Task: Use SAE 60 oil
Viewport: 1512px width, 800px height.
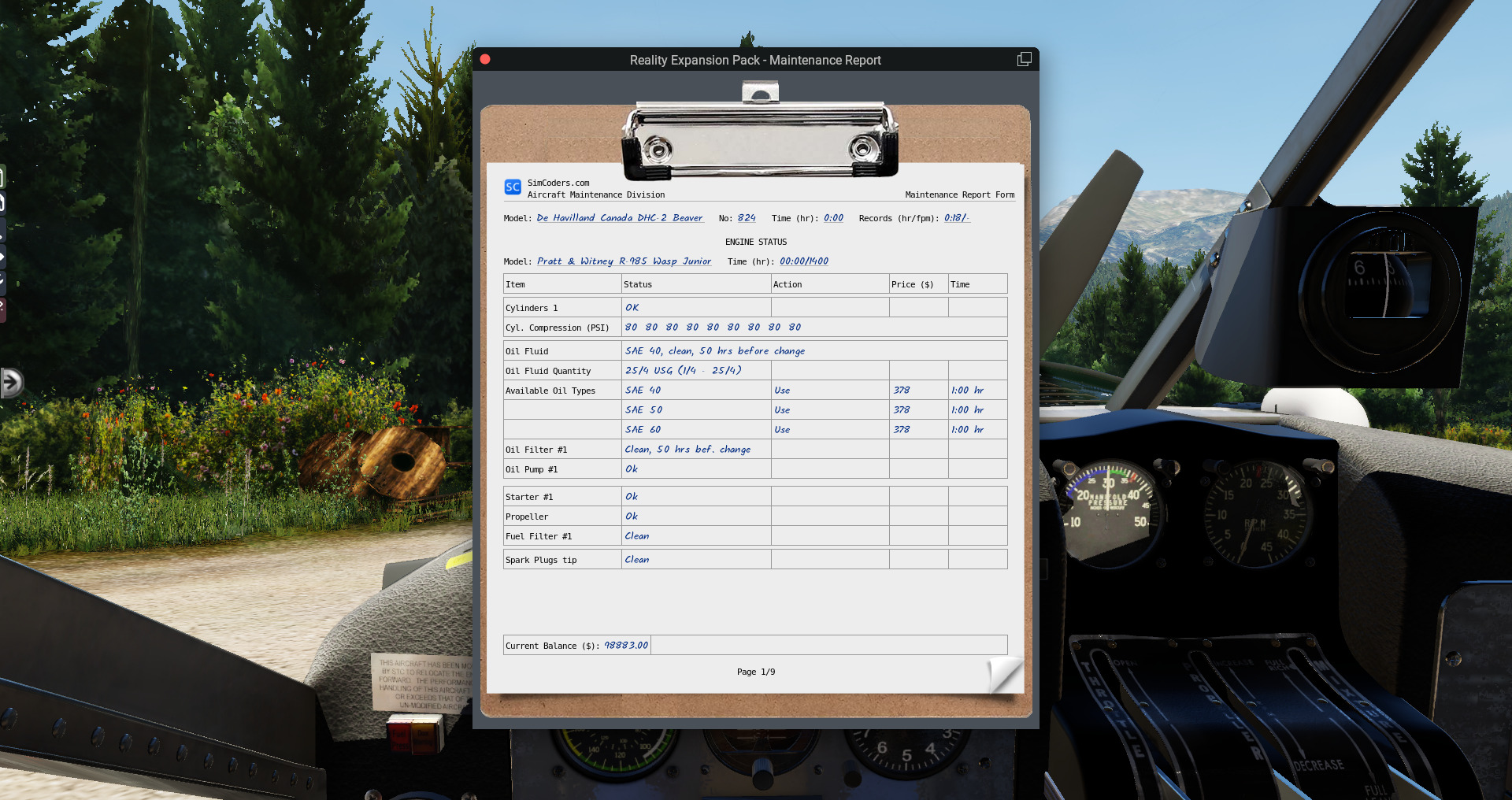Action: coord(782,430)
